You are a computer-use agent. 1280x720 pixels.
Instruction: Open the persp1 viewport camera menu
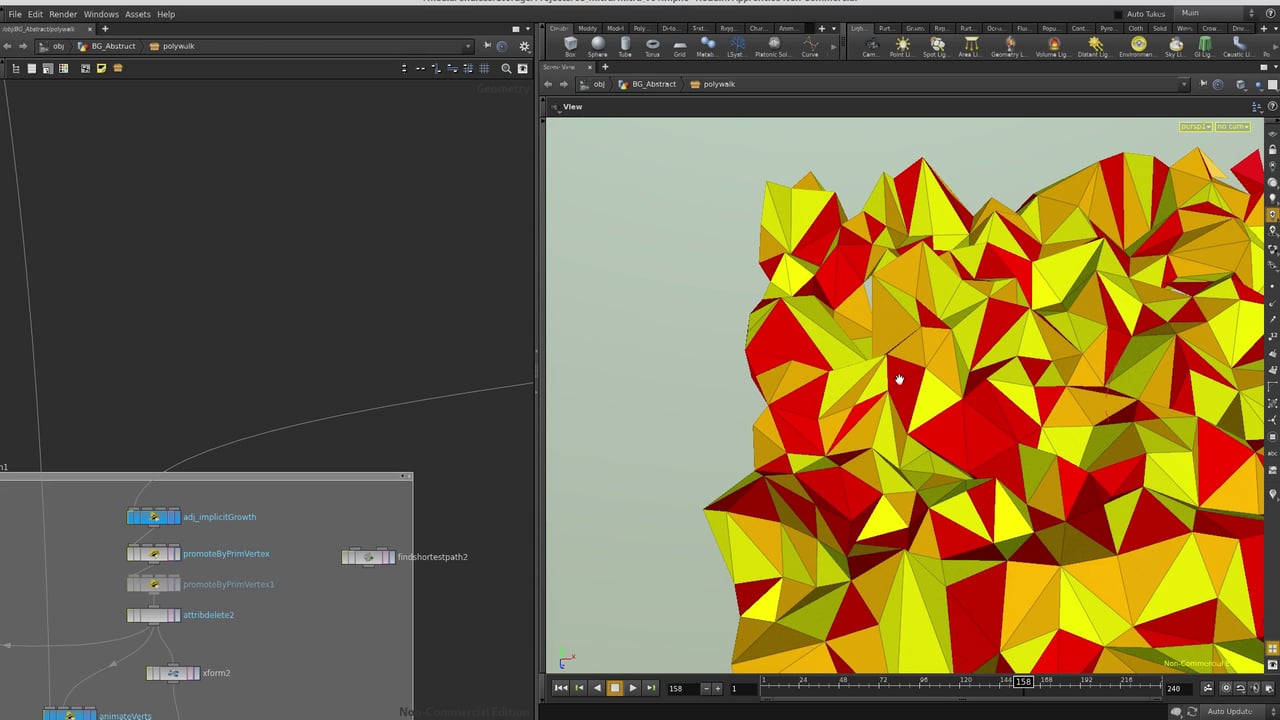click(x=1195, y=127)
